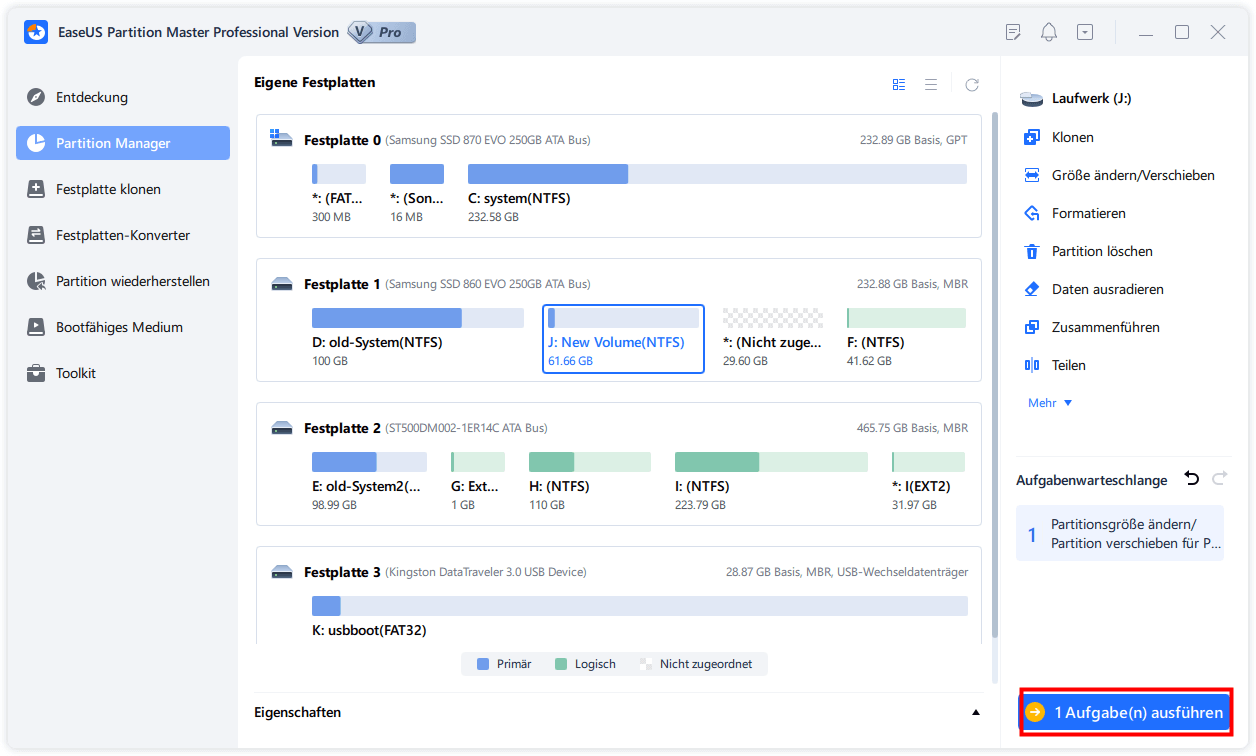Select partition E: old-System2
Viewport: 1256px width, 756px height.
pyautogui.click(x=369, y=482)
